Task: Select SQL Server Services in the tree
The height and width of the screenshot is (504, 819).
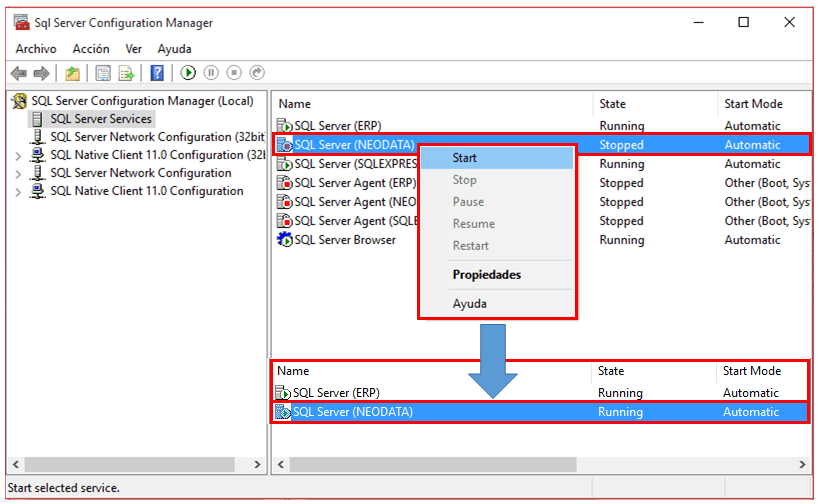Action: point(101,119)
